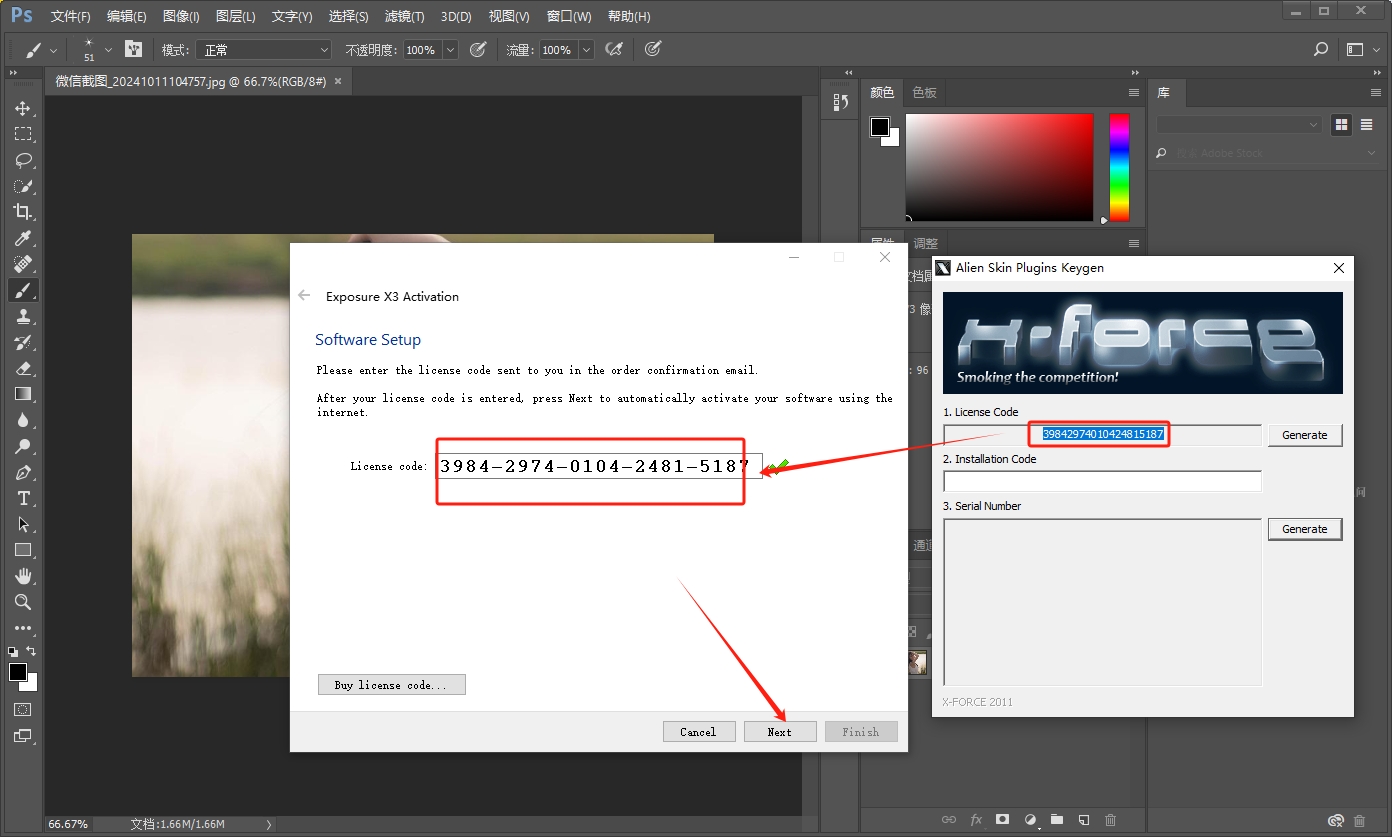The image size is (1392, 837).
Task: Select the Hand tool
Action: point(22,576)
